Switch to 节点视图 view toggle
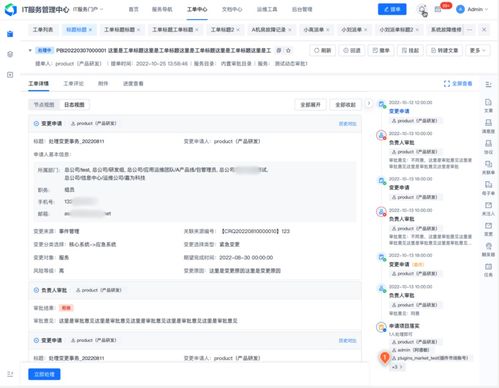The image size is (499, 388). click(x=44, y=105)
